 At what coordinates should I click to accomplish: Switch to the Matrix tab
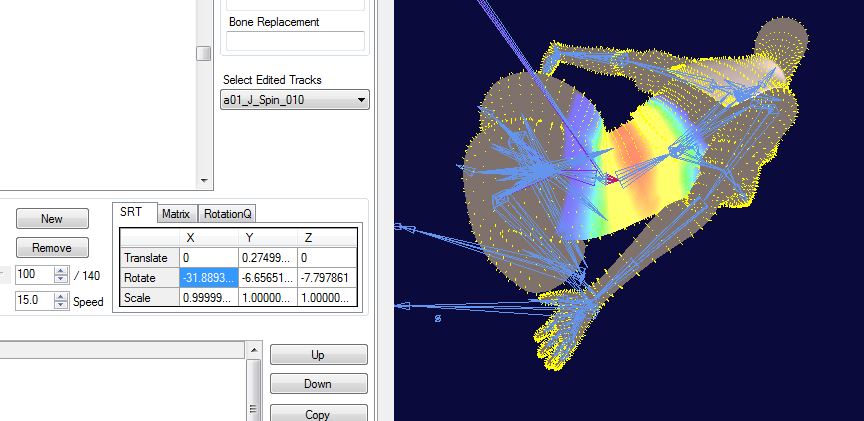point(176,214)
